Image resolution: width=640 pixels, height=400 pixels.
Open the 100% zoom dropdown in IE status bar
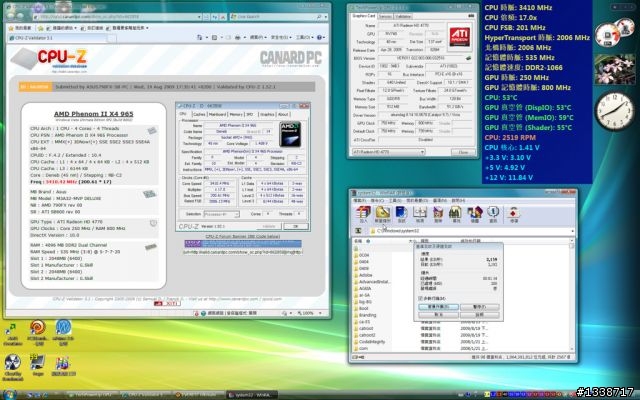coord(320,313)
